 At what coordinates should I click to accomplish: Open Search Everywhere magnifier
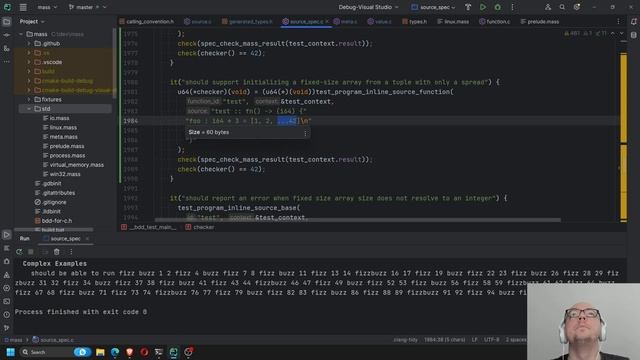click(562, 7)
